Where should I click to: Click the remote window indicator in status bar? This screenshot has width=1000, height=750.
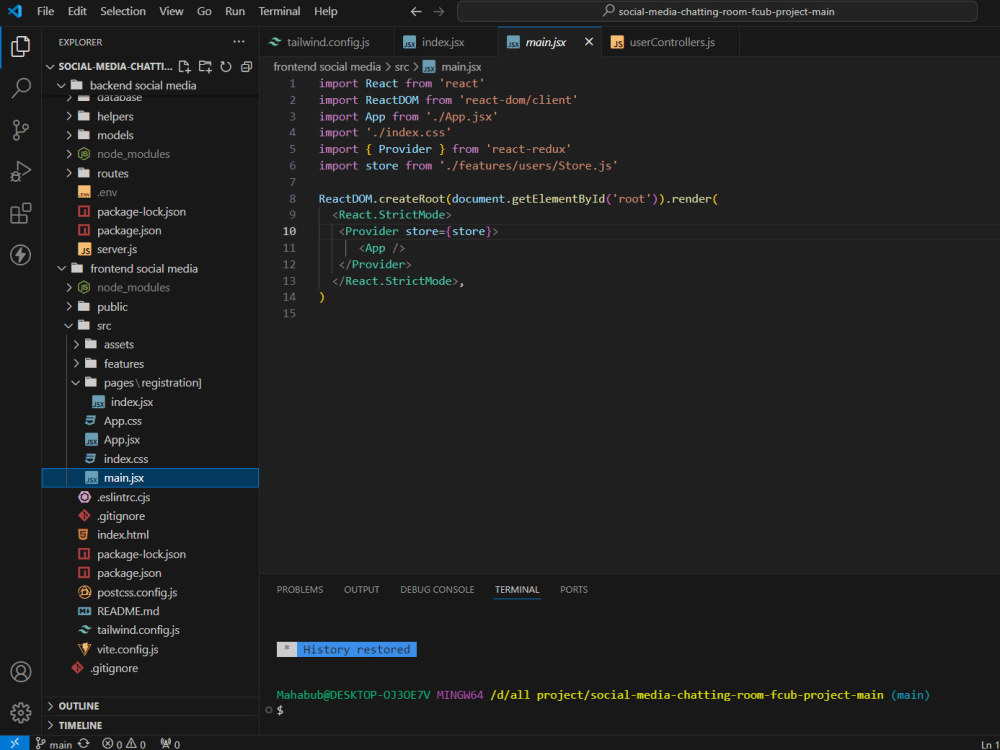click(x=15, y=744)
